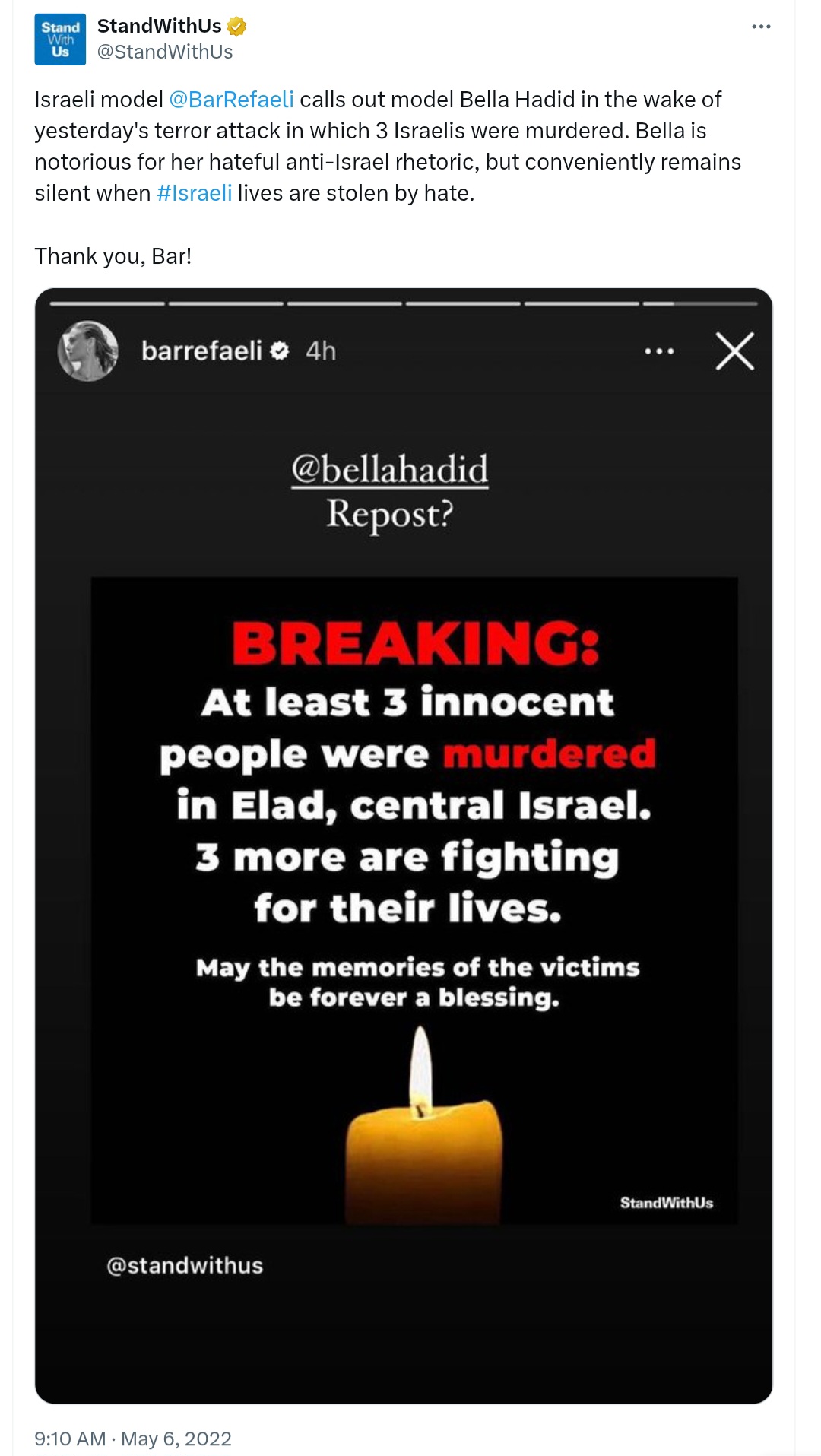Viewport: 821px width, 1456px height.
Task: Click the first story progress bar segment
Action: (x=107, y=303)
